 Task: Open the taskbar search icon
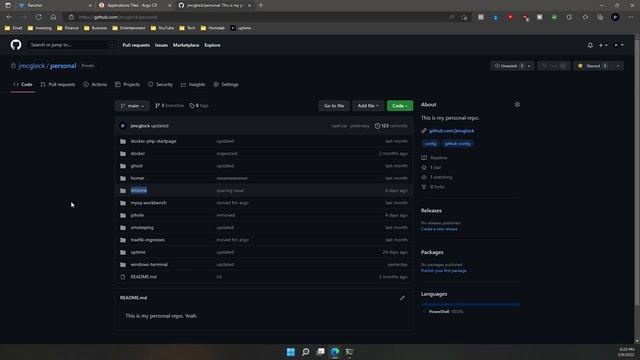[305, 352]
